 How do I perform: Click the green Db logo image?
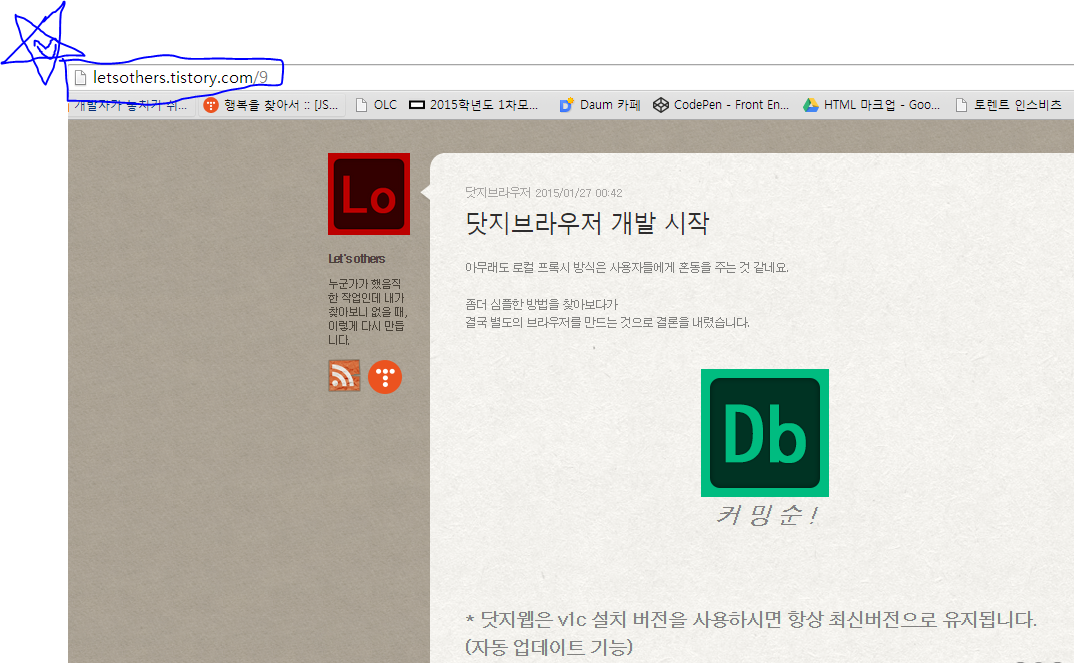(x=764, y=433)
